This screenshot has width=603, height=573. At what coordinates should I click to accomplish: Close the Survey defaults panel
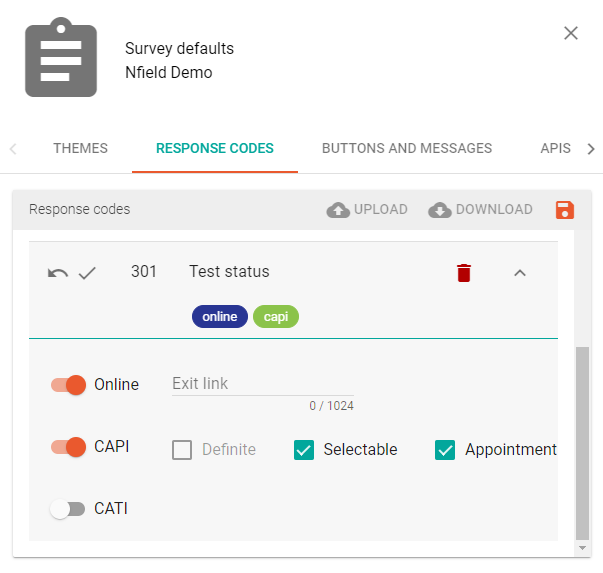pyautogui.click(x=571, y=33)
